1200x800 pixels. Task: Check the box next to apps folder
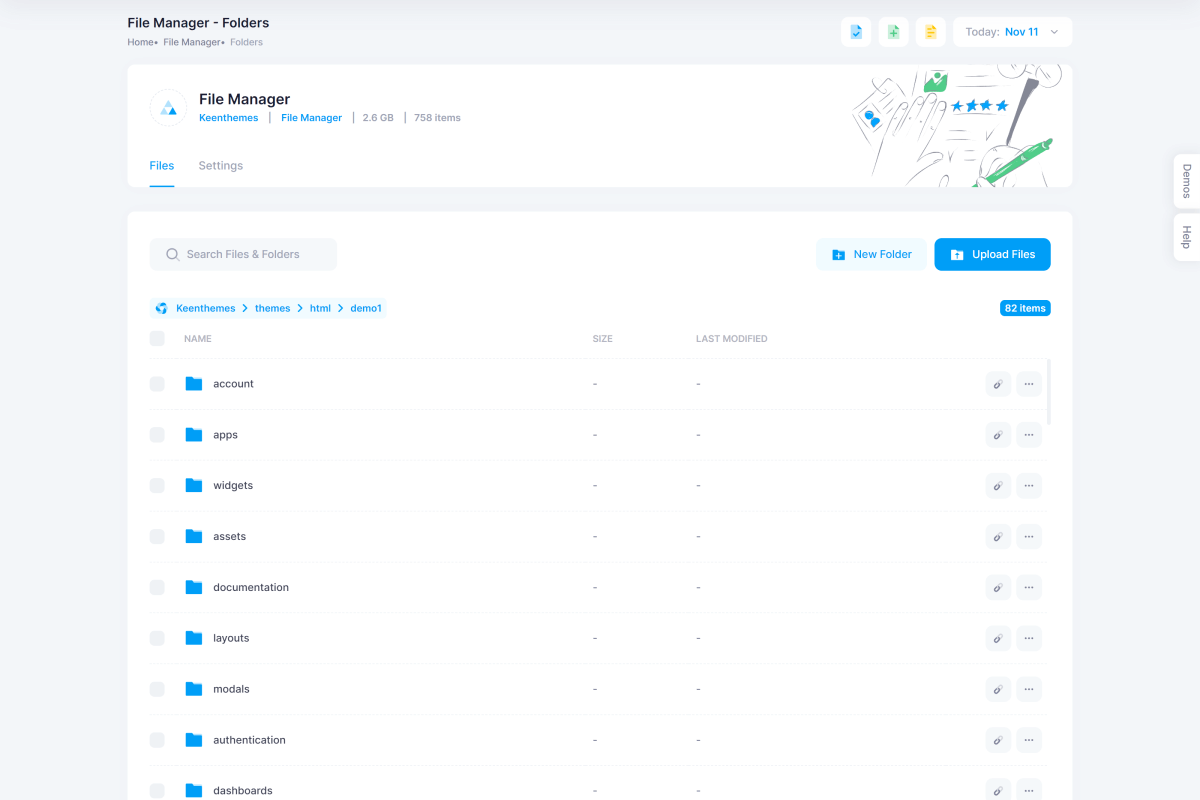coord(157,435)
